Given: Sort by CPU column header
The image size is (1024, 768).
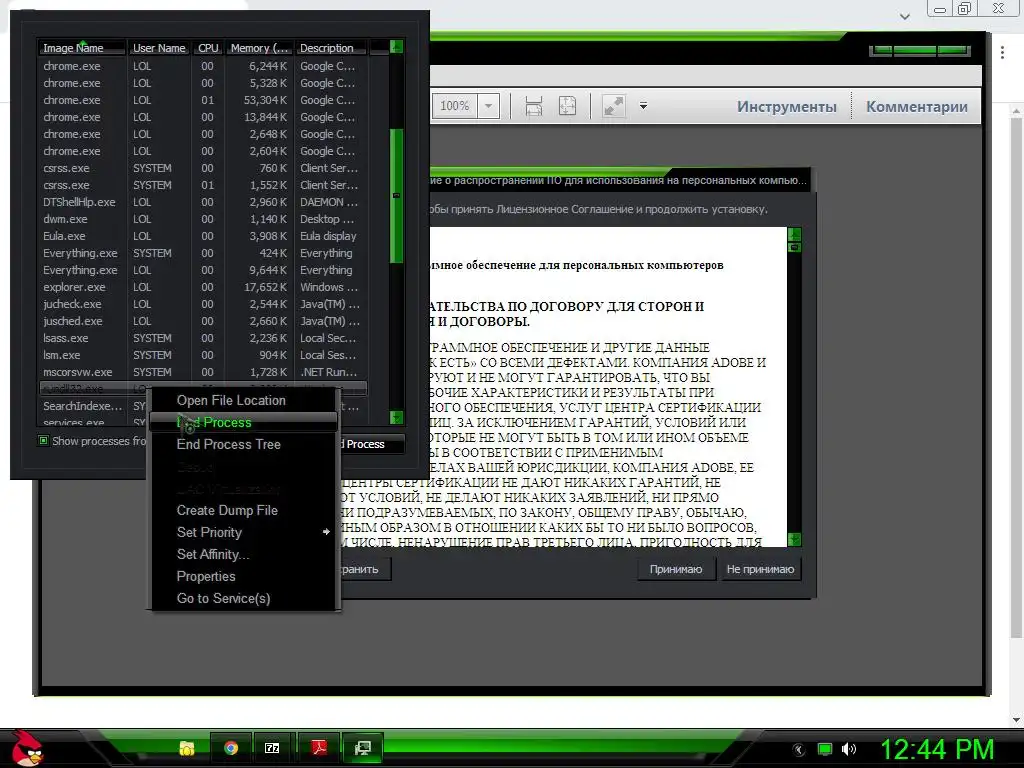Looking at the screenshot, I should click(208, 48).
